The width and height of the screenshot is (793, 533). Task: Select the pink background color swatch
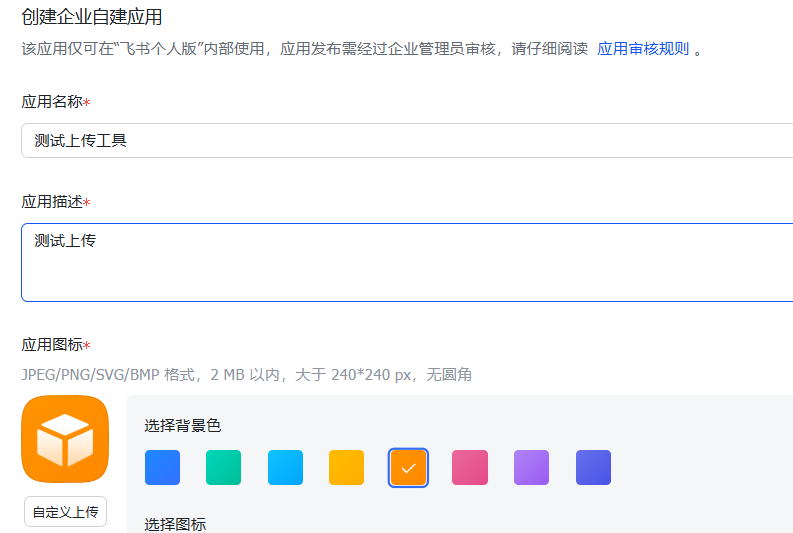470,468
